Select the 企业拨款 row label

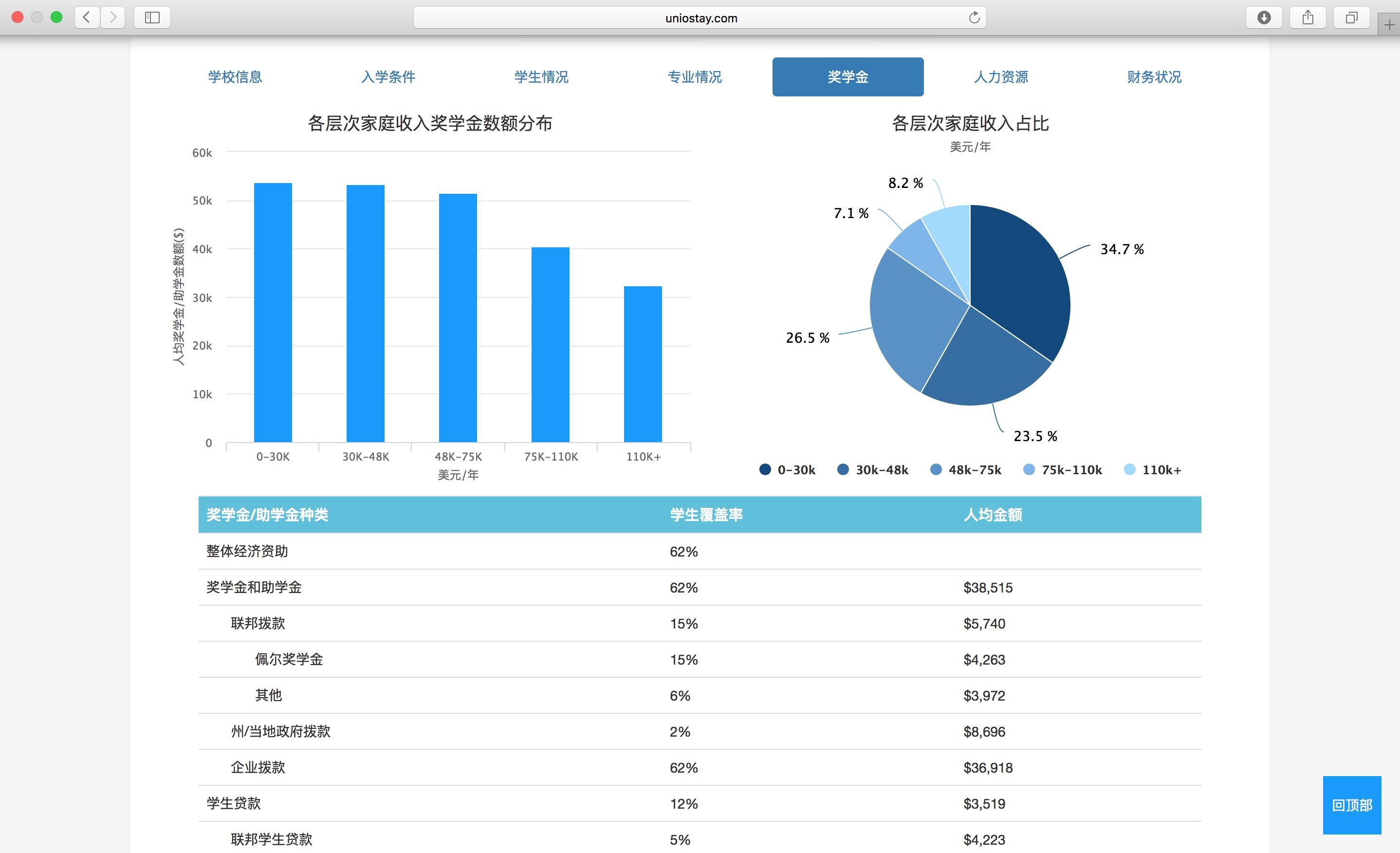(258, 767)
